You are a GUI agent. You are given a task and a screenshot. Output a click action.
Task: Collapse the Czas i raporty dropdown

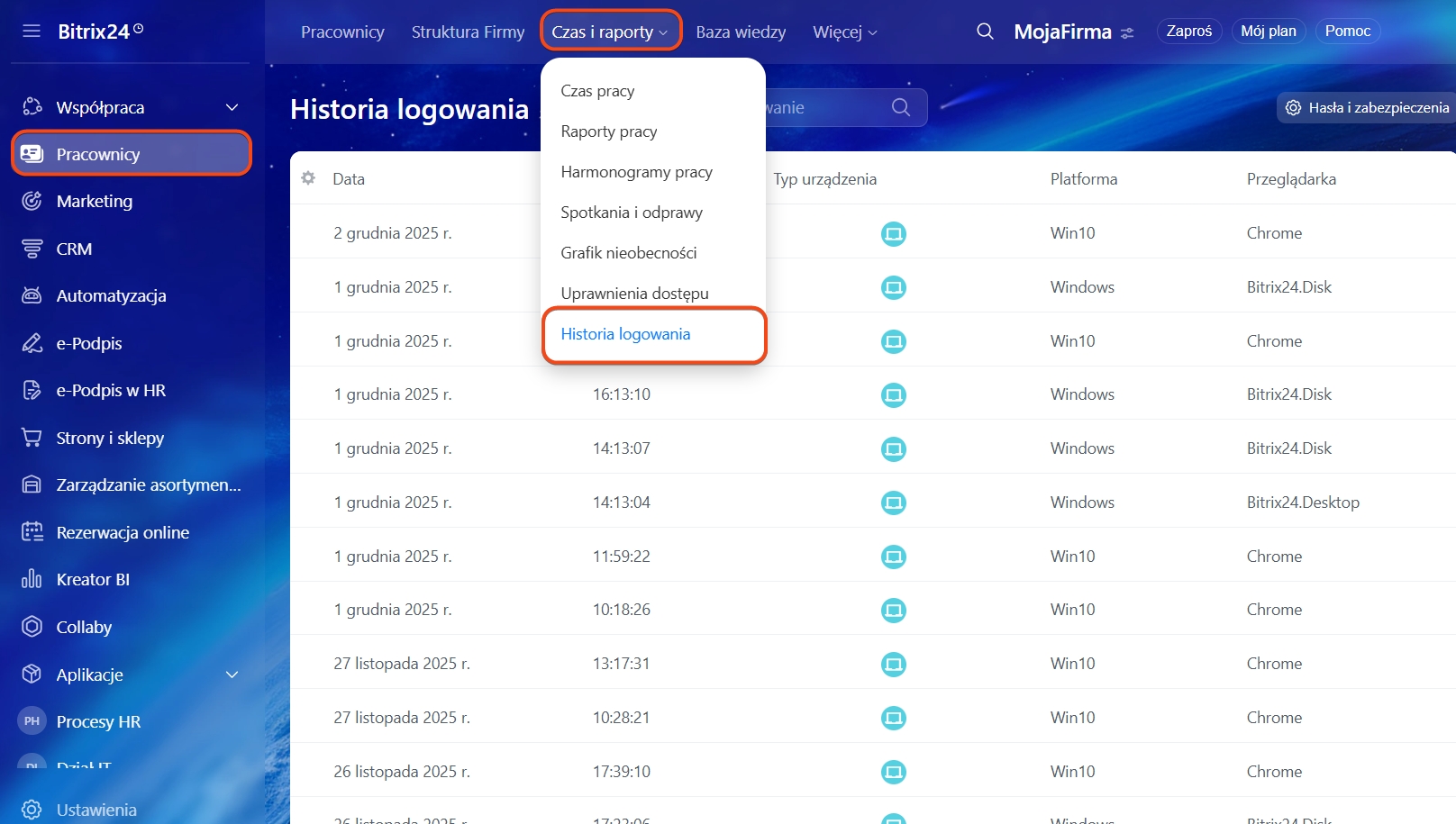click(x=610, y=32)
